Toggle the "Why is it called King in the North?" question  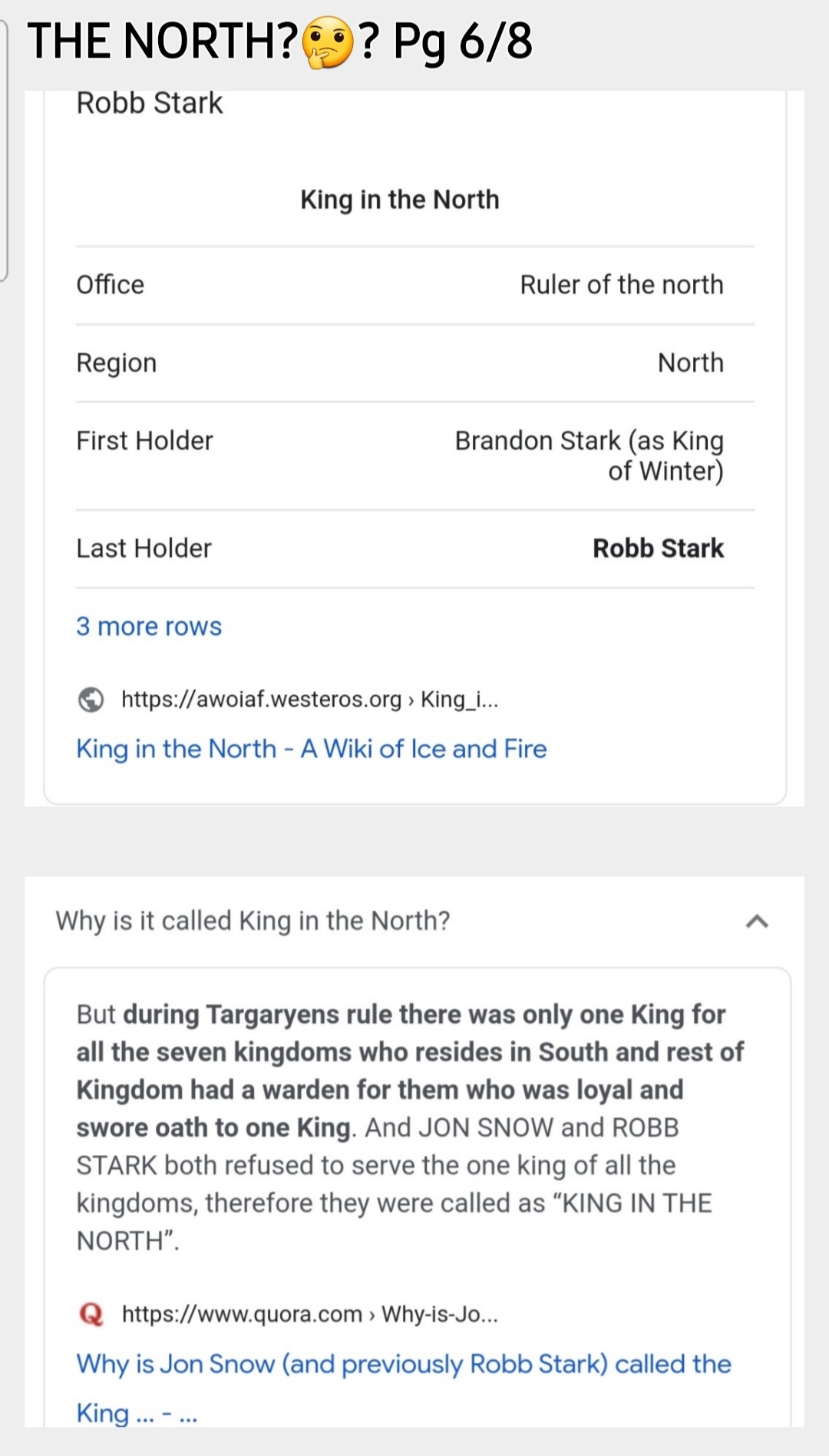click(253, 920)
